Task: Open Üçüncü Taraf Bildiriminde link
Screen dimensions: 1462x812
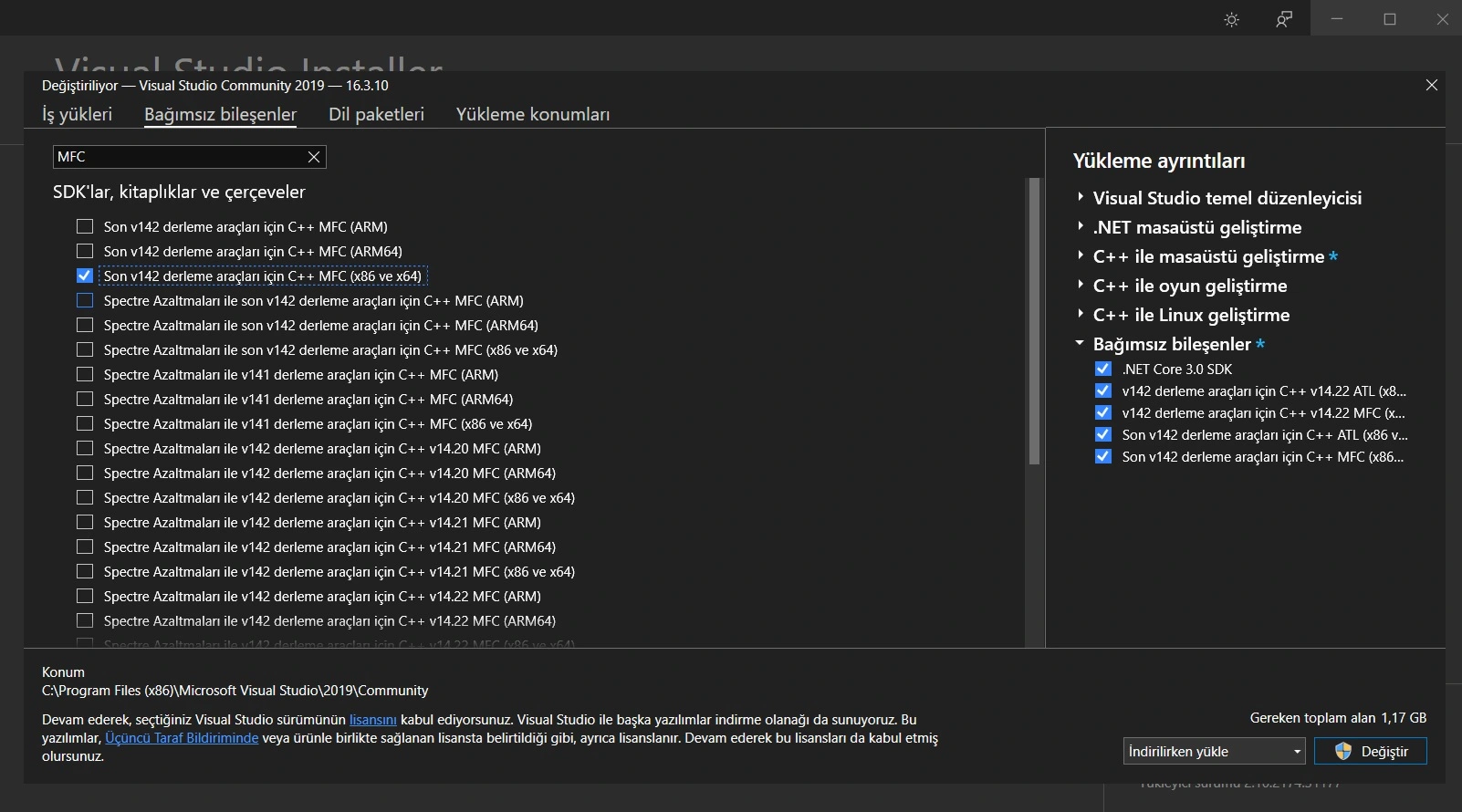Action: (182, 737)
